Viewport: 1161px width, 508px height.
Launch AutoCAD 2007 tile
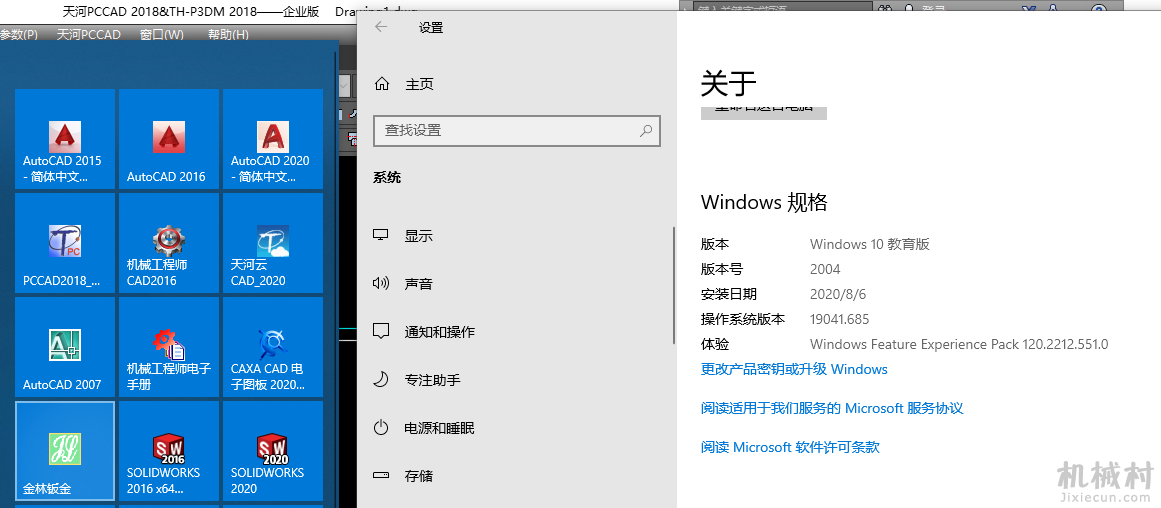(65, 347)
